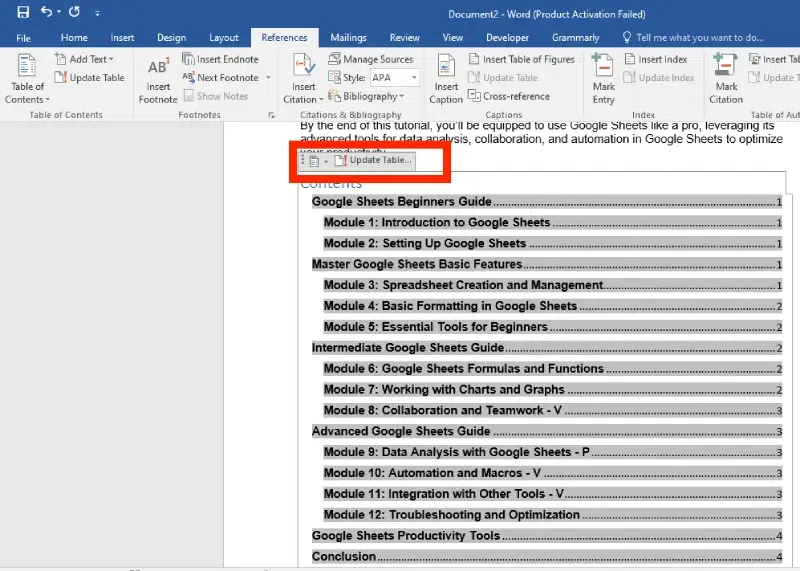This screenshot has width=800, height=571.
Task: Click the Mark Citation icon
Action: pyautogui.click(x=726, y=79)
